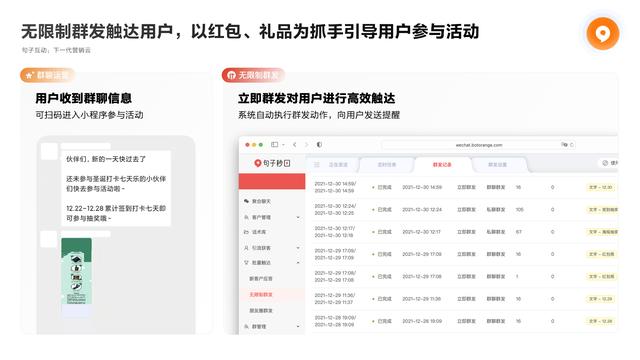
Task: Click the tag in the 2021-12-29 17:08 row
Action: (602, 276)
